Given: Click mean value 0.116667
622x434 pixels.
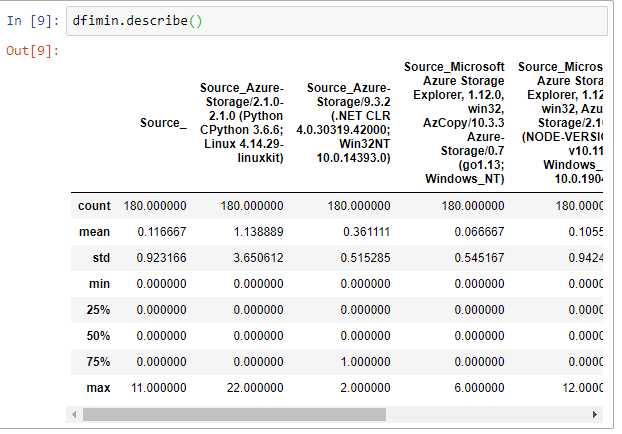Looking at the screenshot, I should click(162, 232).
